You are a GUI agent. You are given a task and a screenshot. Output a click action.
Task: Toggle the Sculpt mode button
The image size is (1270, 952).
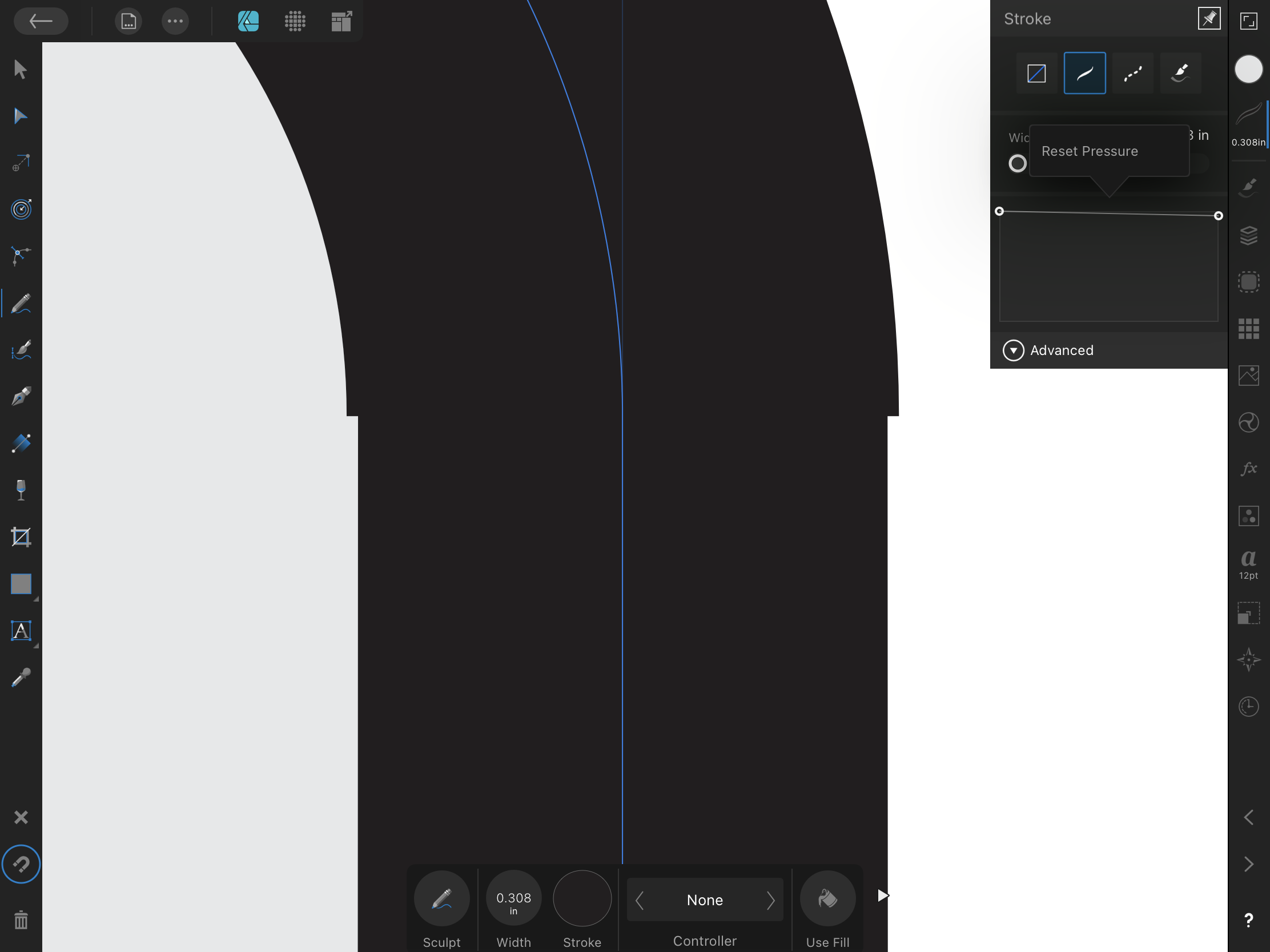pos(441,898)
